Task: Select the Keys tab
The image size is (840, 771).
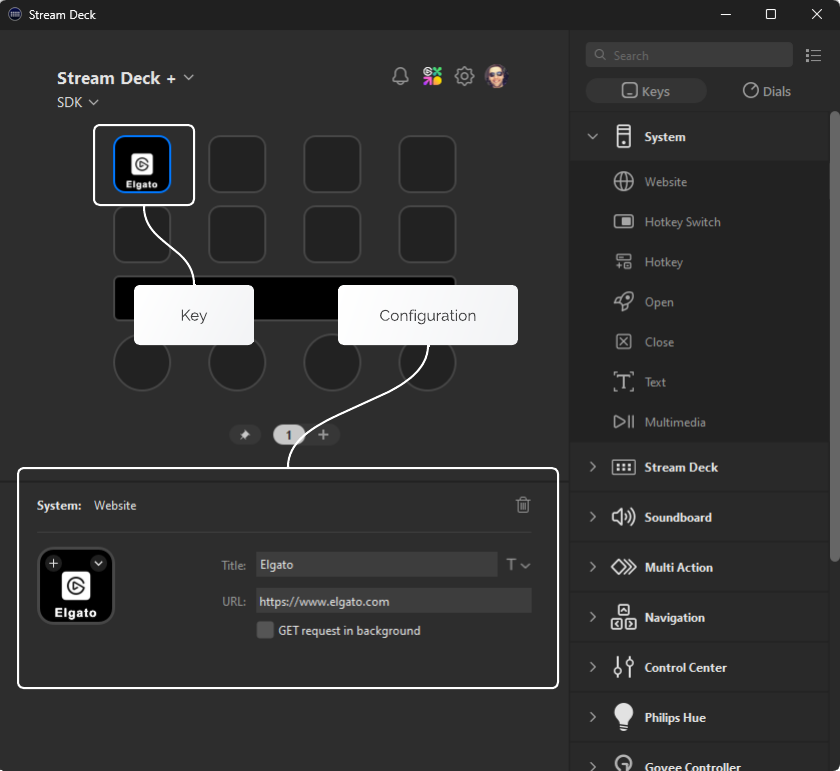Action: tap(646, 90)
